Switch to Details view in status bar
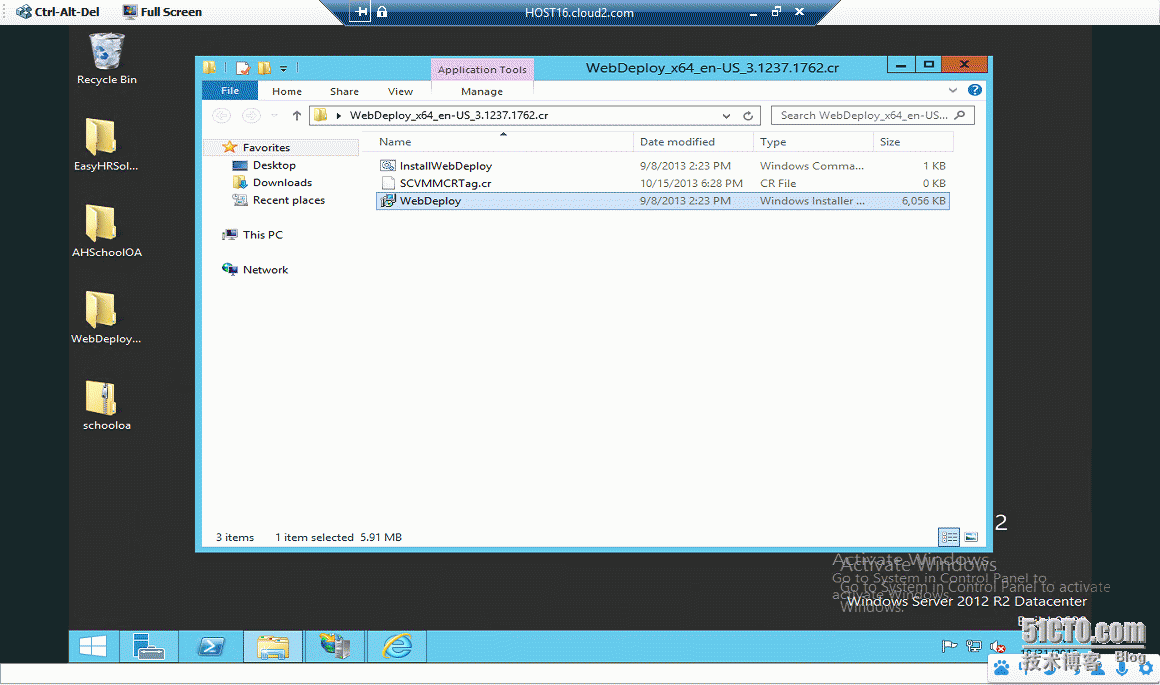This screenshot has height=685, width=1160. [x=948, y=537]
